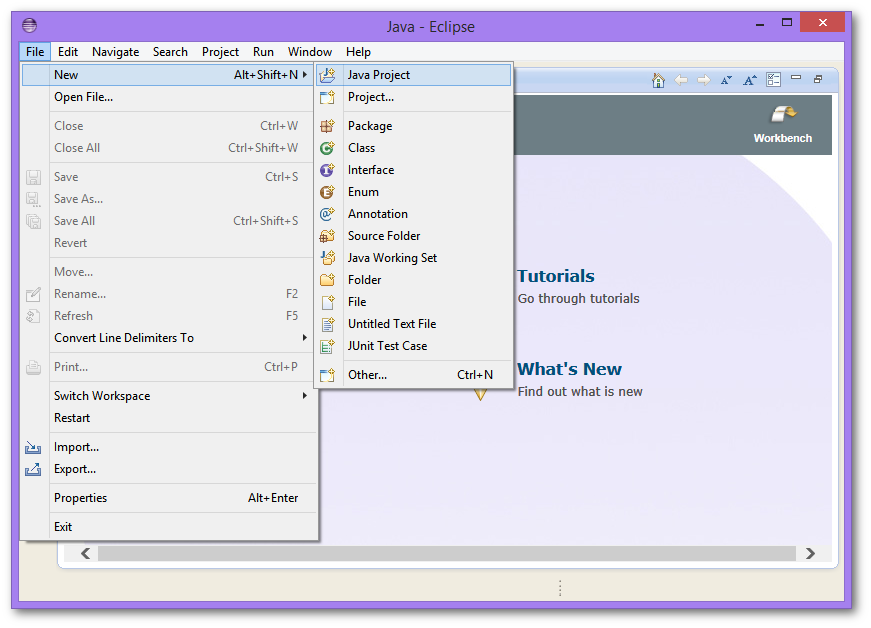The image size is (871, 628).
Task: Click the yellow Folder icon
Action: pos(328,280)
